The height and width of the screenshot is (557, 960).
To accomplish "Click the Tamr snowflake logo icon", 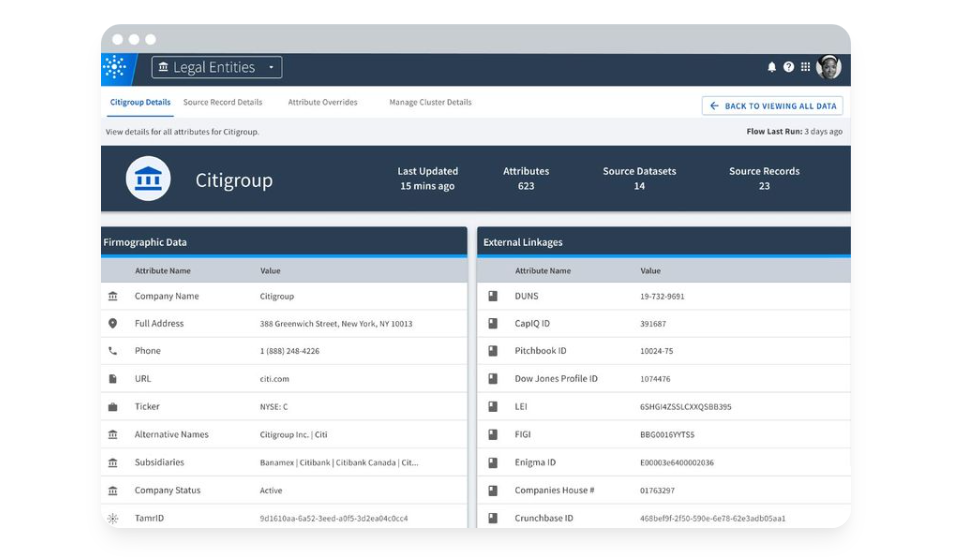I will coord(114,67).
